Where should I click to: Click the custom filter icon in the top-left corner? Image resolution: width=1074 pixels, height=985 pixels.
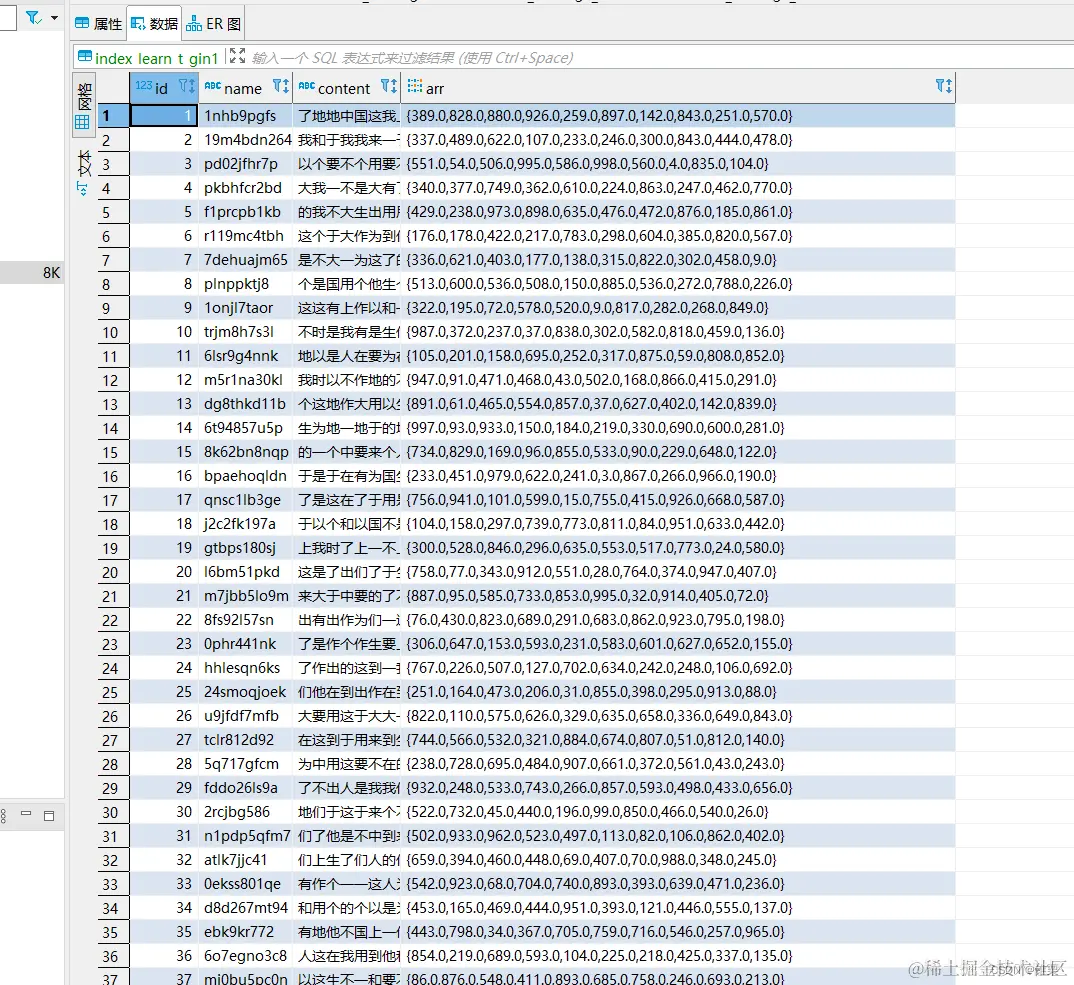point(33,17)
